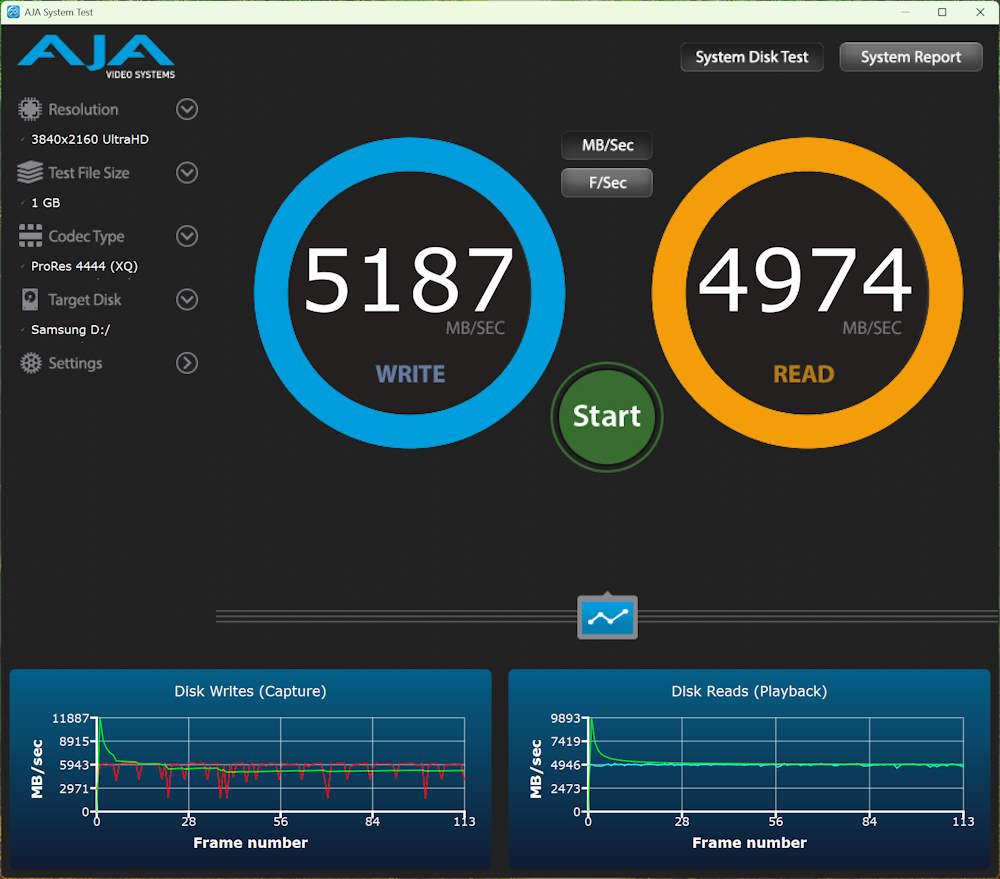This screenshot has width=1000, height=879.
Task: Click the Test File Size stack icon
Action: 29,172
